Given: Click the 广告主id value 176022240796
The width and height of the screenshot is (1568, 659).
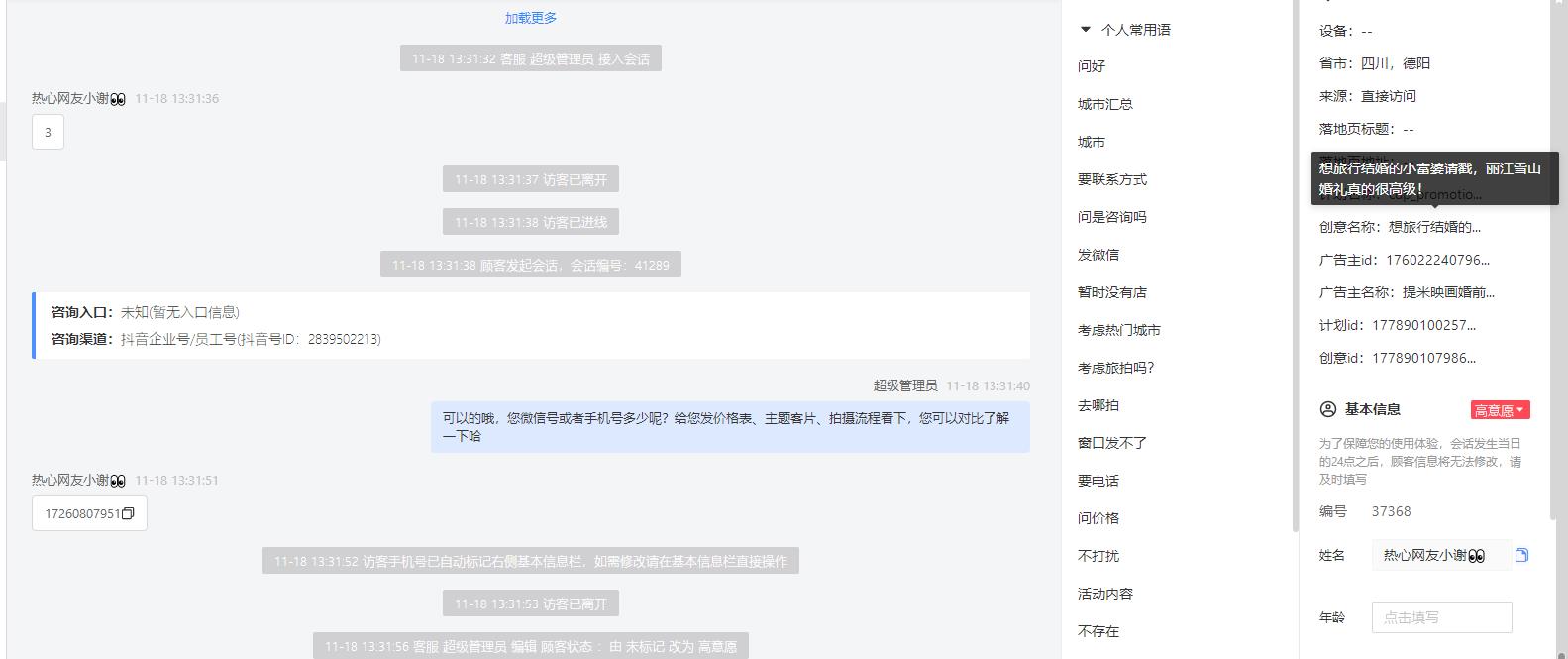Looking at the screenshot, I should click(1437, 260).
